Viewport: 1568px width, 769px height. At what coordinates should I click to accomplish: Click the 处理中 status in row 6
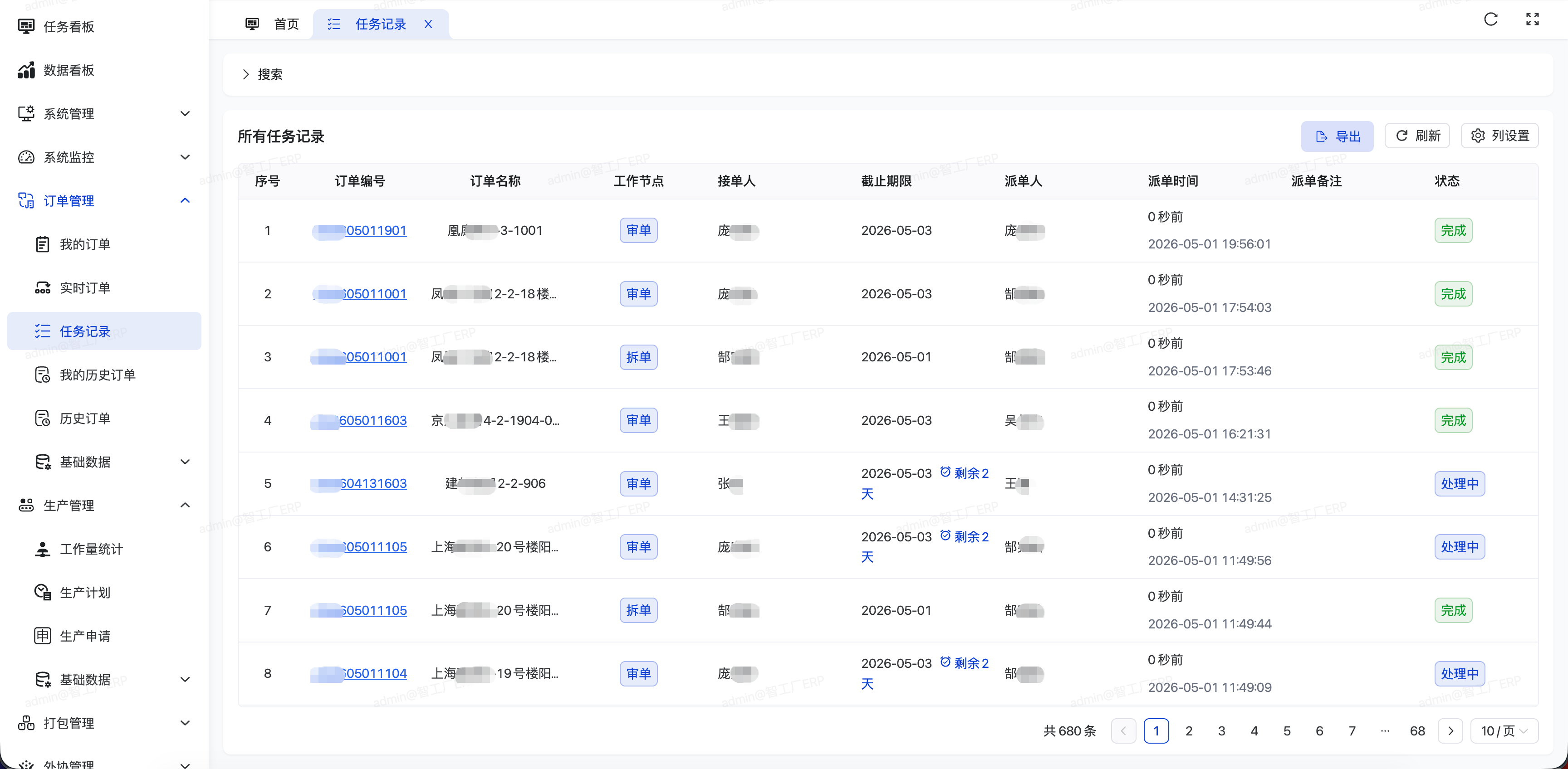click(x=1459, y=547)
